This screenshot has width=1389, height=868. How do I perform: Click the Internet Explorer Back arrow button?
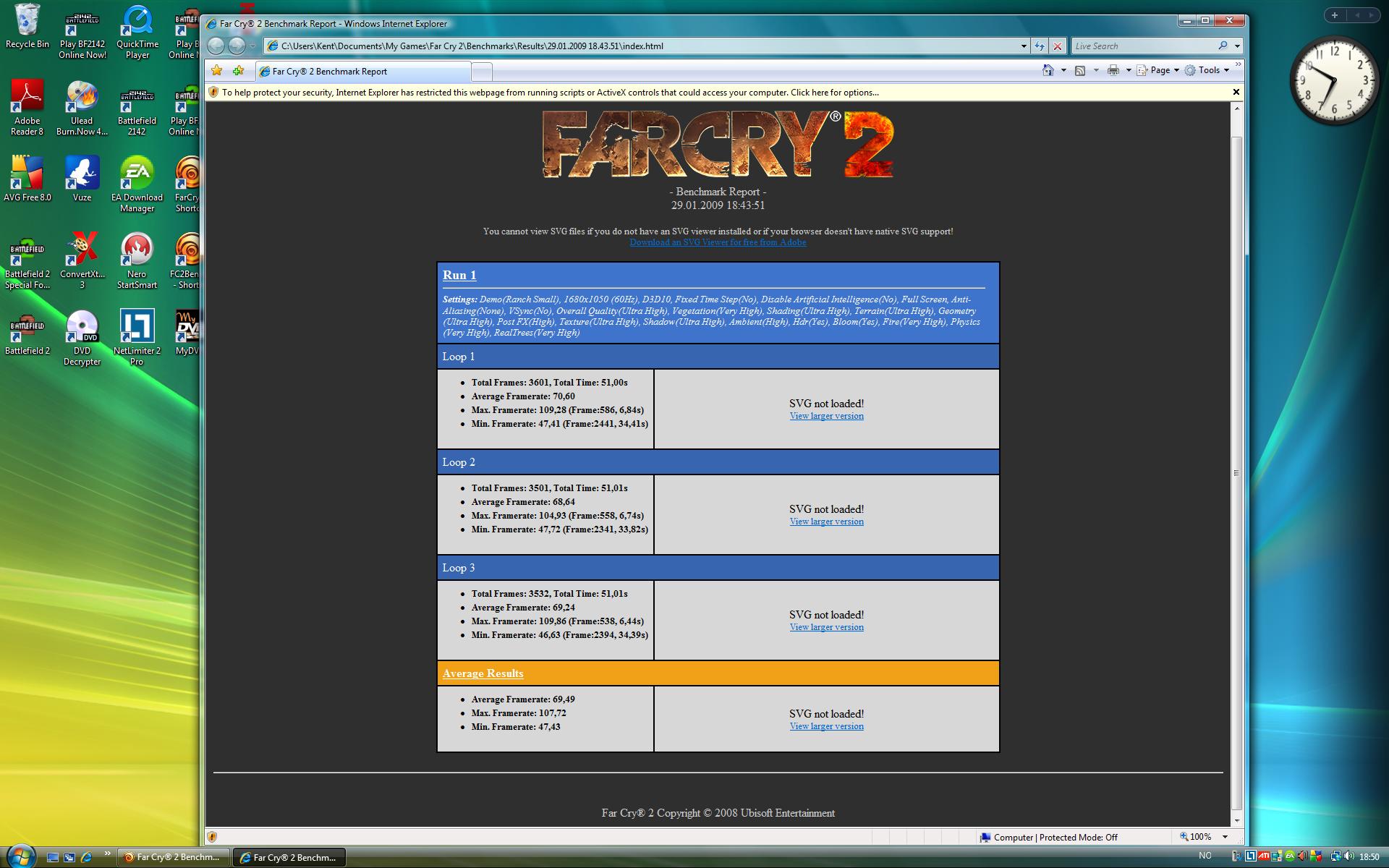click(216, 46)
